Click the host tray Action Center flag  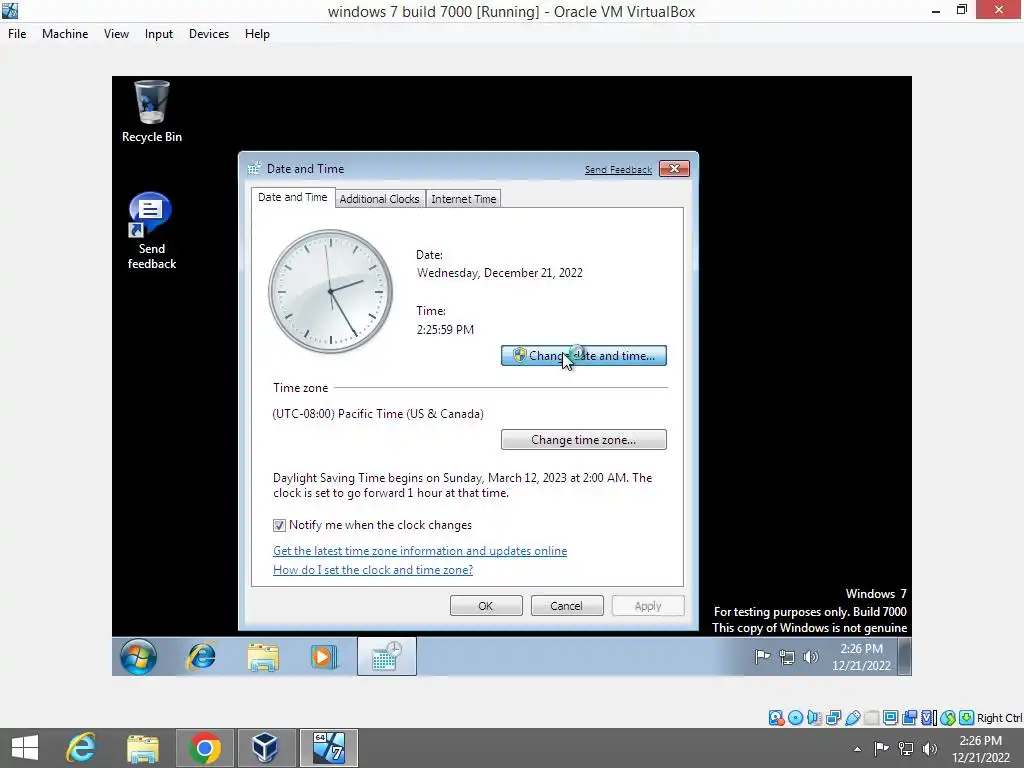pyautogui.click(x=882, y=749)
